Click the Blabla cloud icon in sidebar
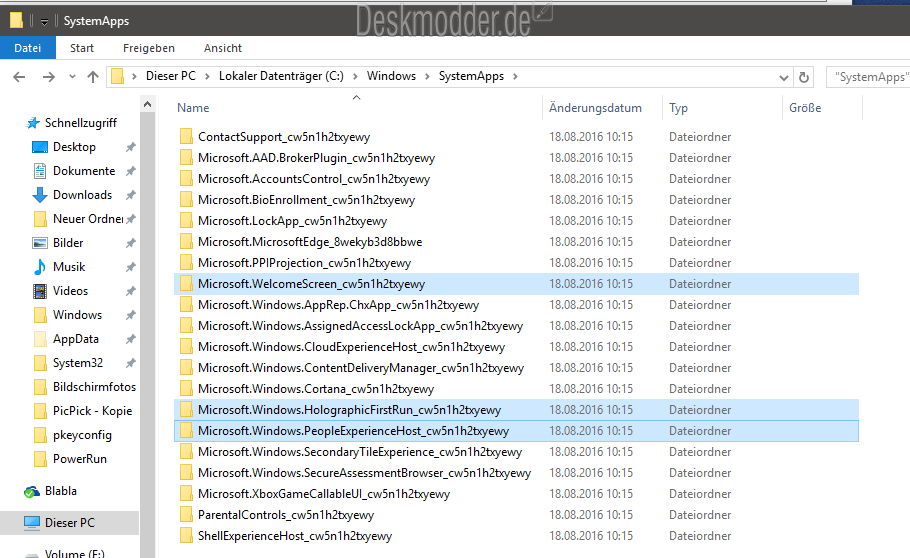This screenshot has height=558, width=910. point(31,492)
